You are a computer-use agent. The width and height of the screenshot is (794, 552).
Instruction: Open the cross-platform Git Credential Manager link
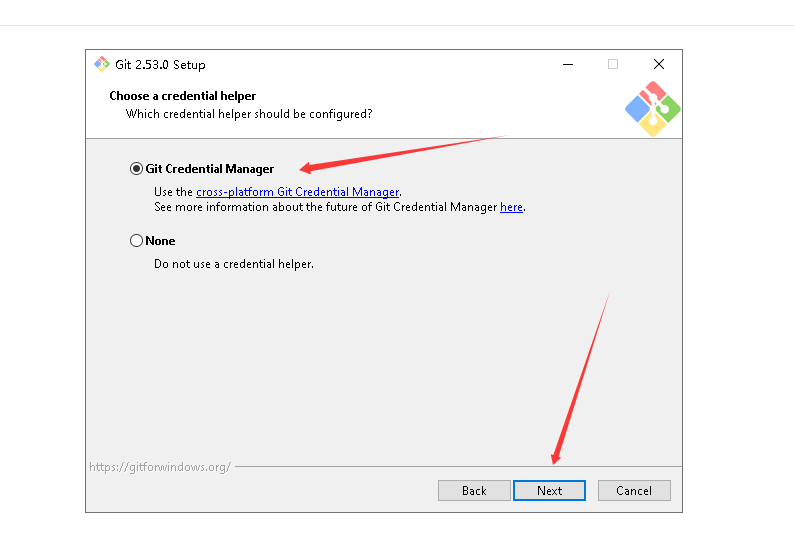[297, 192]
